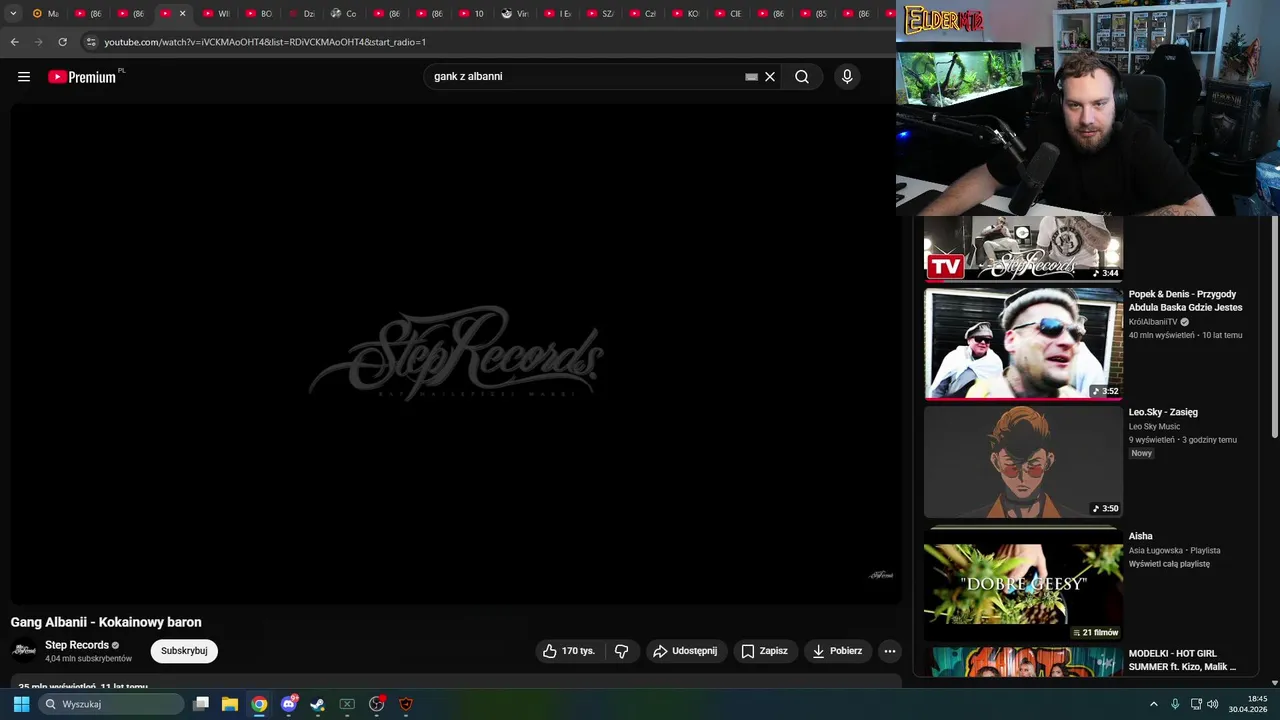Image resolution: width=1280 pixels, height=720 pixels.
Task: Open the orange shield app in the taskbar
Action: [x=406, y=704]
